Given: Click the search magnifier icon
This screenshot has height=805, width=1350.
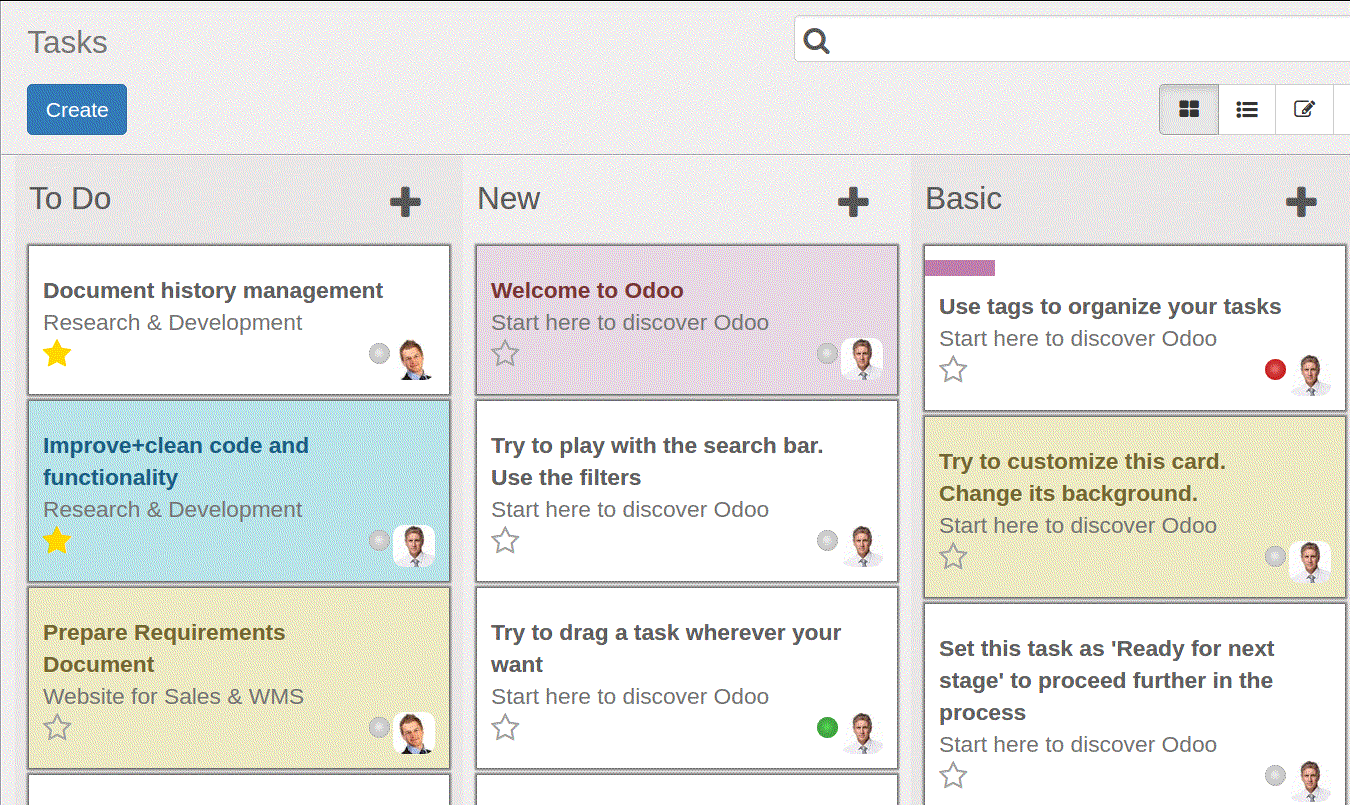Looking at the screenshot, I should [817, 41].
